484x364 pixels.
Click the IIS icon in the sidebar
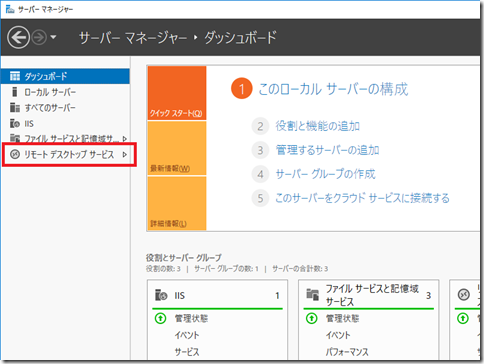15,123
